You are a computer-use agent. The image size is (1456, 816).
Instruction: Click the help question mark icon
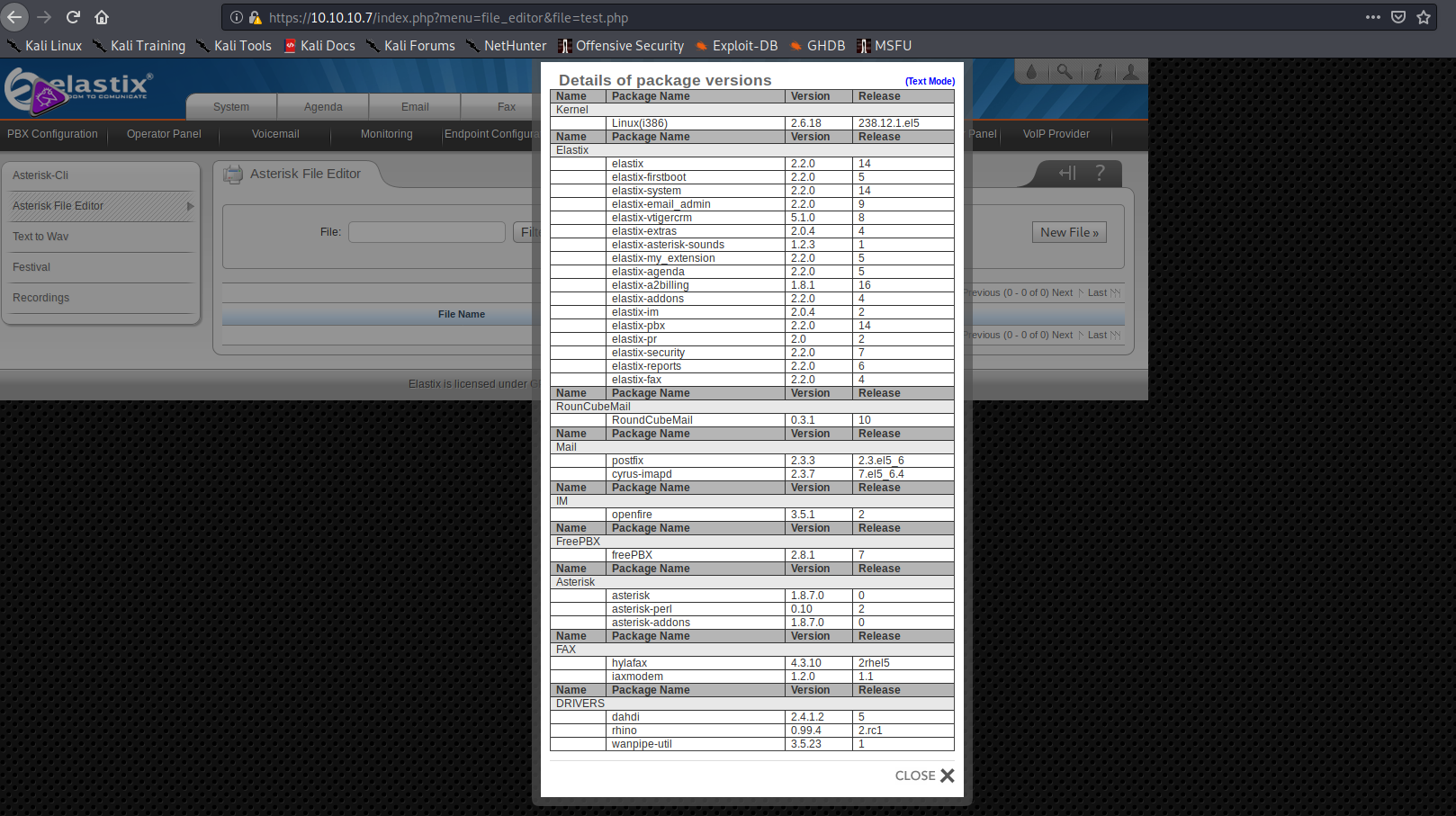(1101, 173)
